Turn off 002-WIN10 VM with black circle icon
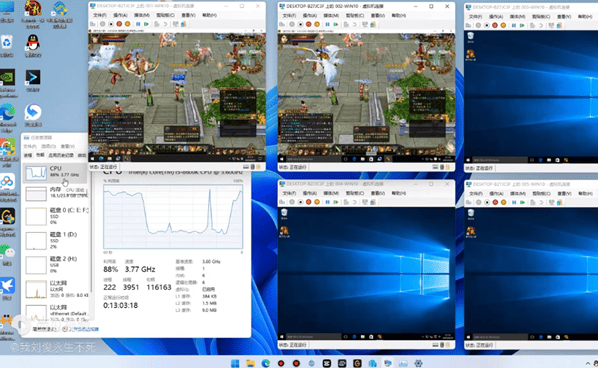Image resolution: width=598 pixels, height=368 pixels. click(300, 24)
